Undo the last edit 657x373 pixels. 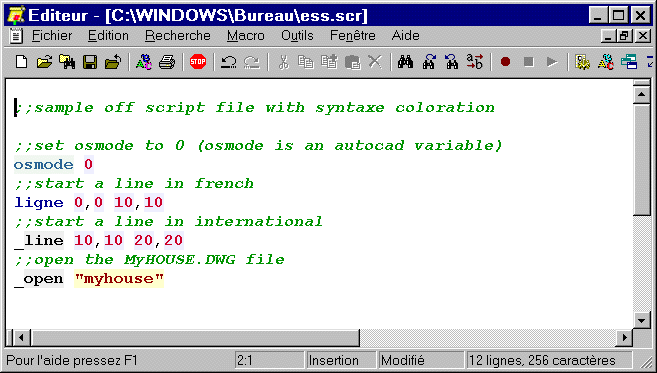(229, 62)
